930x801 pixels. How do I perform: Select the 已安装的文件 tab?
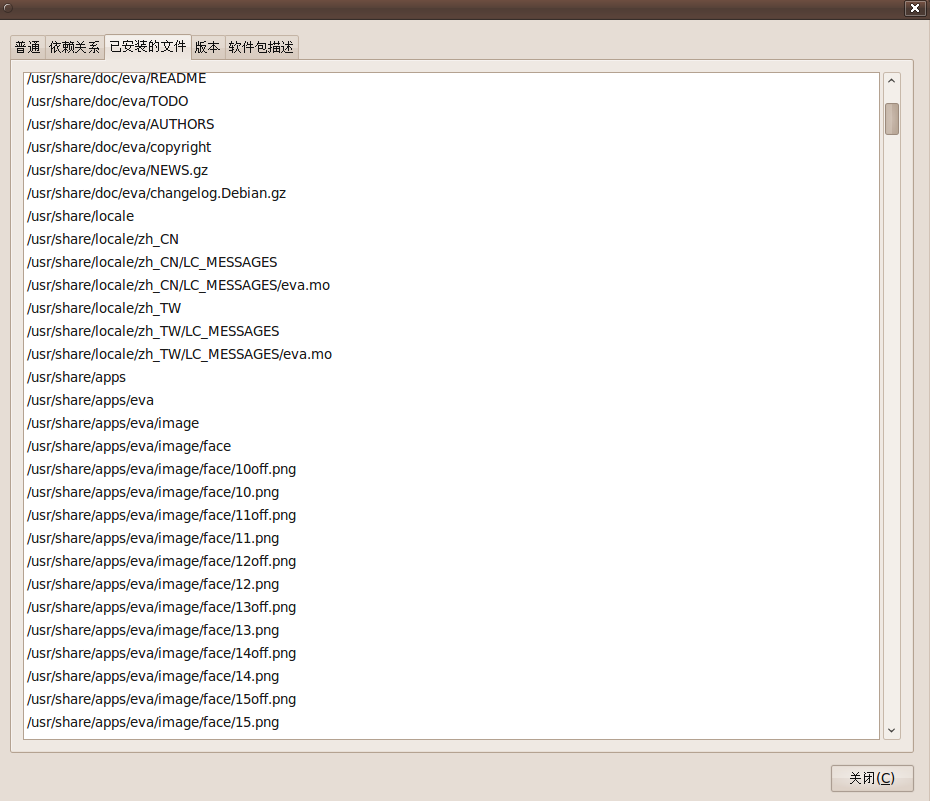tap(148, 46)
